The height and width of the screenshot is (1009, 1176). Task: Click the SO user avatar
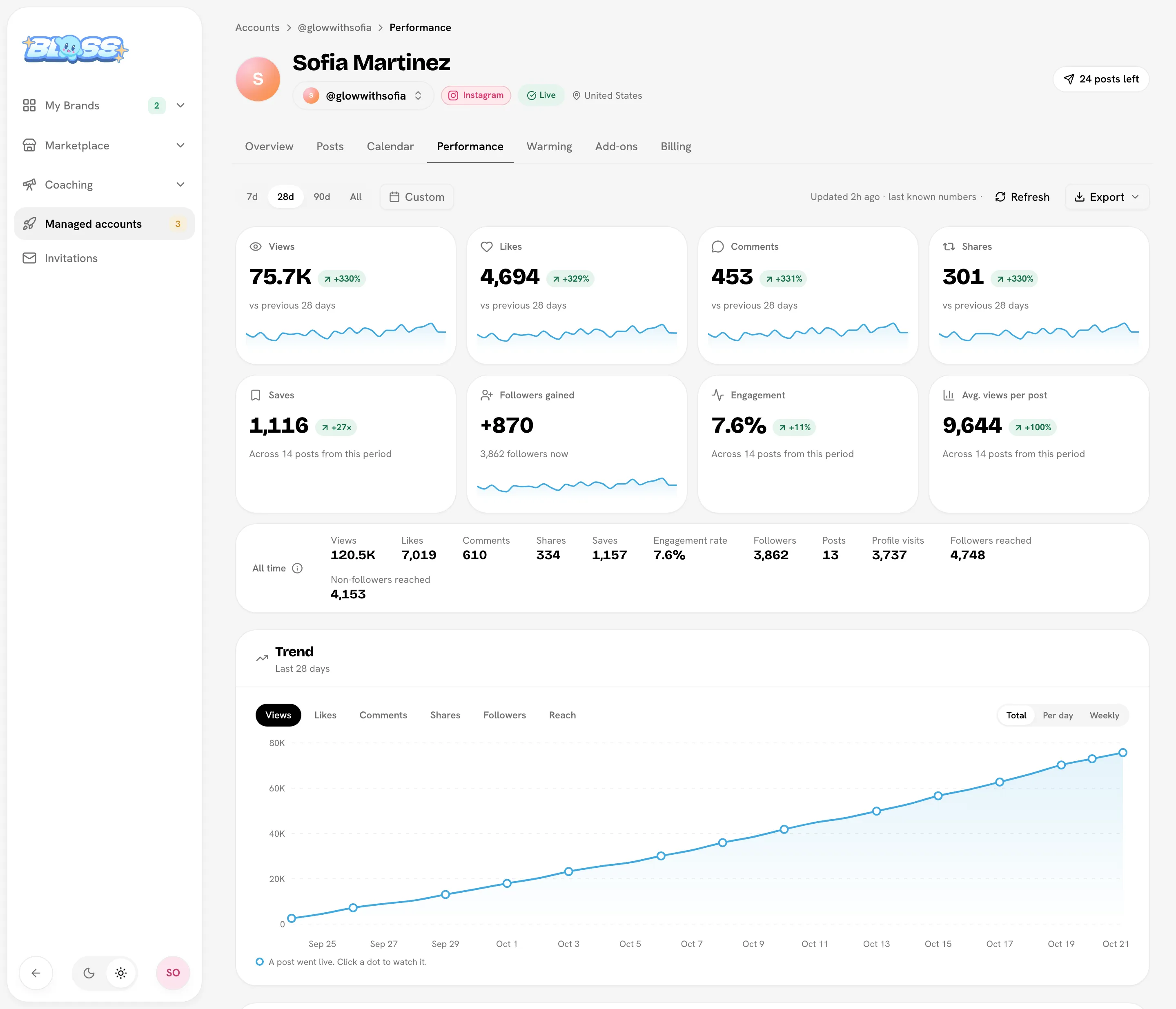point(173,973)
